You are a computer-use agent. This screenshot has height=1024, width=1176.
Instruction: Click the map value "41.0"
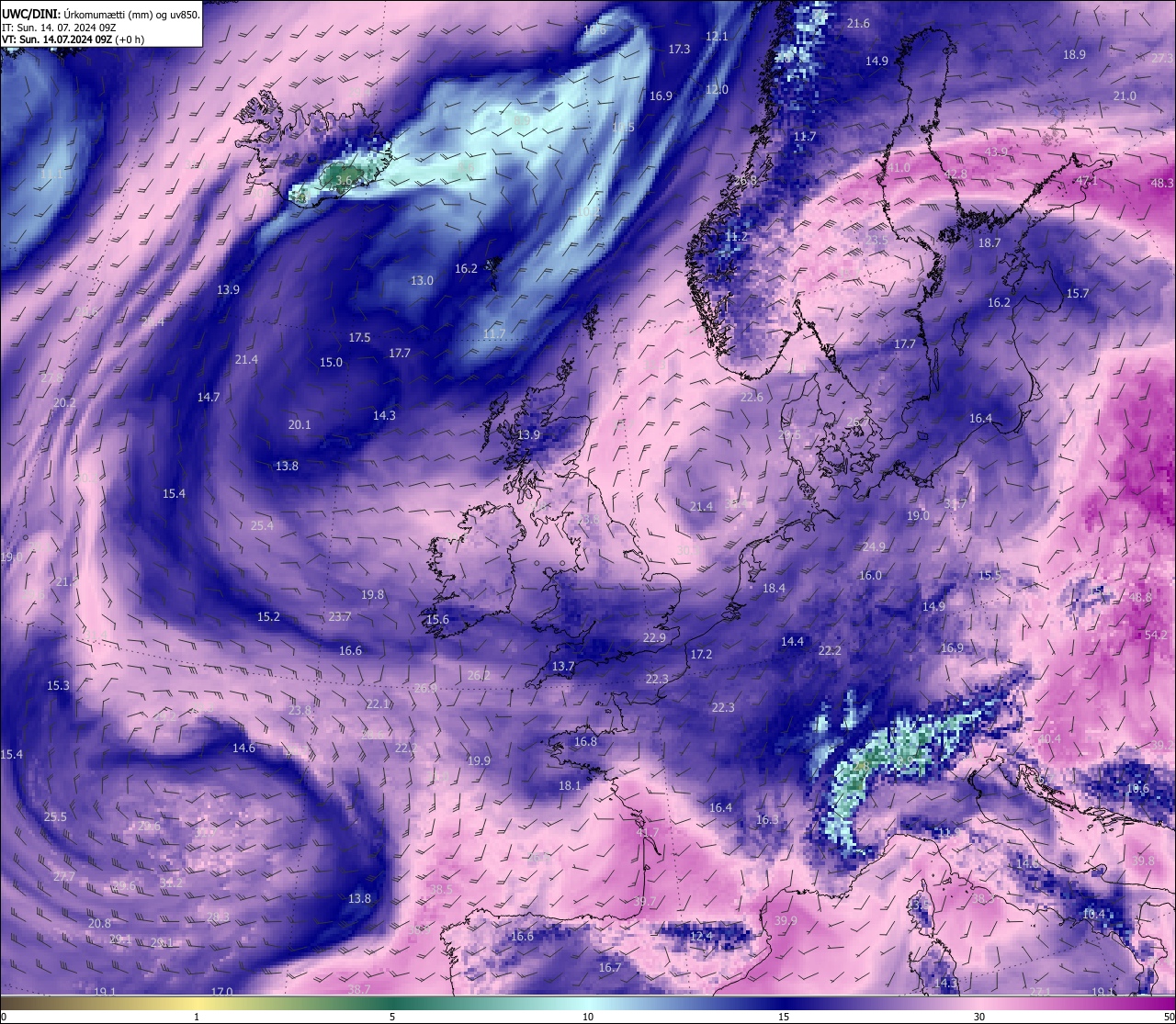coord(899,168)
